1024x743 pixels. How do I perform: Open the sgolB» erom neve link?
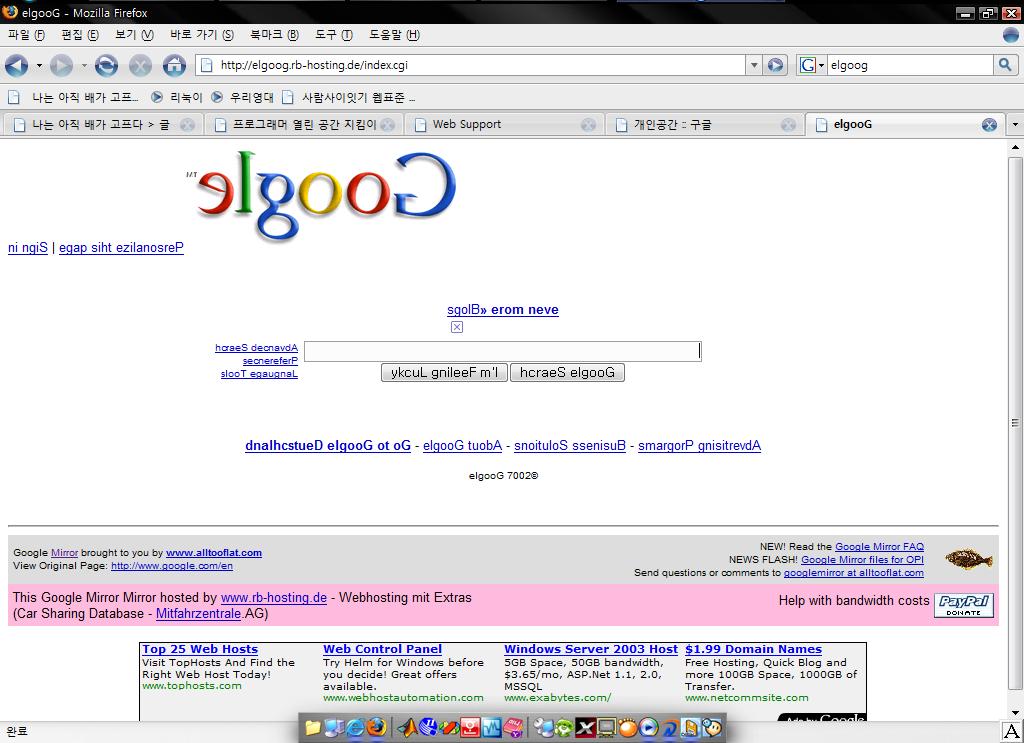click(x=503, y=309)
